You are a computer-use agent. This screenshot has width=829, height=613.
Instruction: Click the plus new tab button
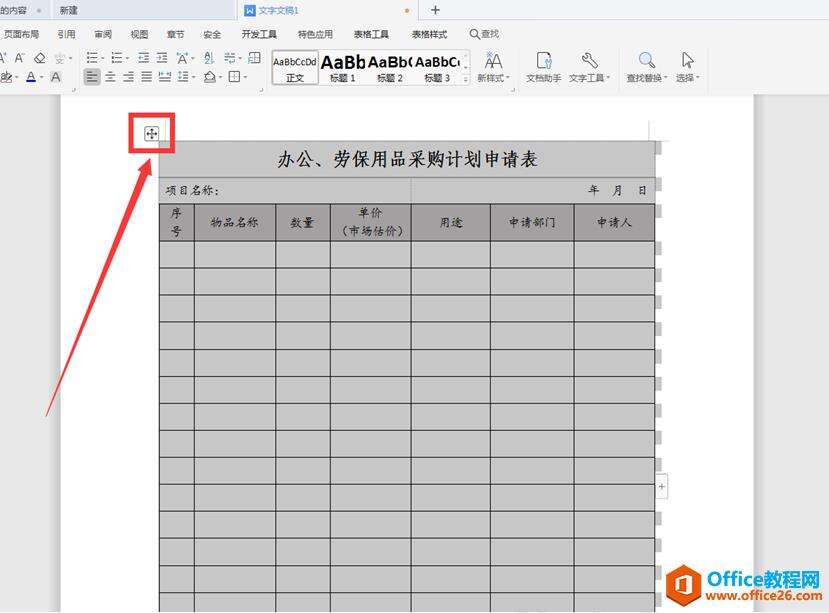tap(435, 10)
